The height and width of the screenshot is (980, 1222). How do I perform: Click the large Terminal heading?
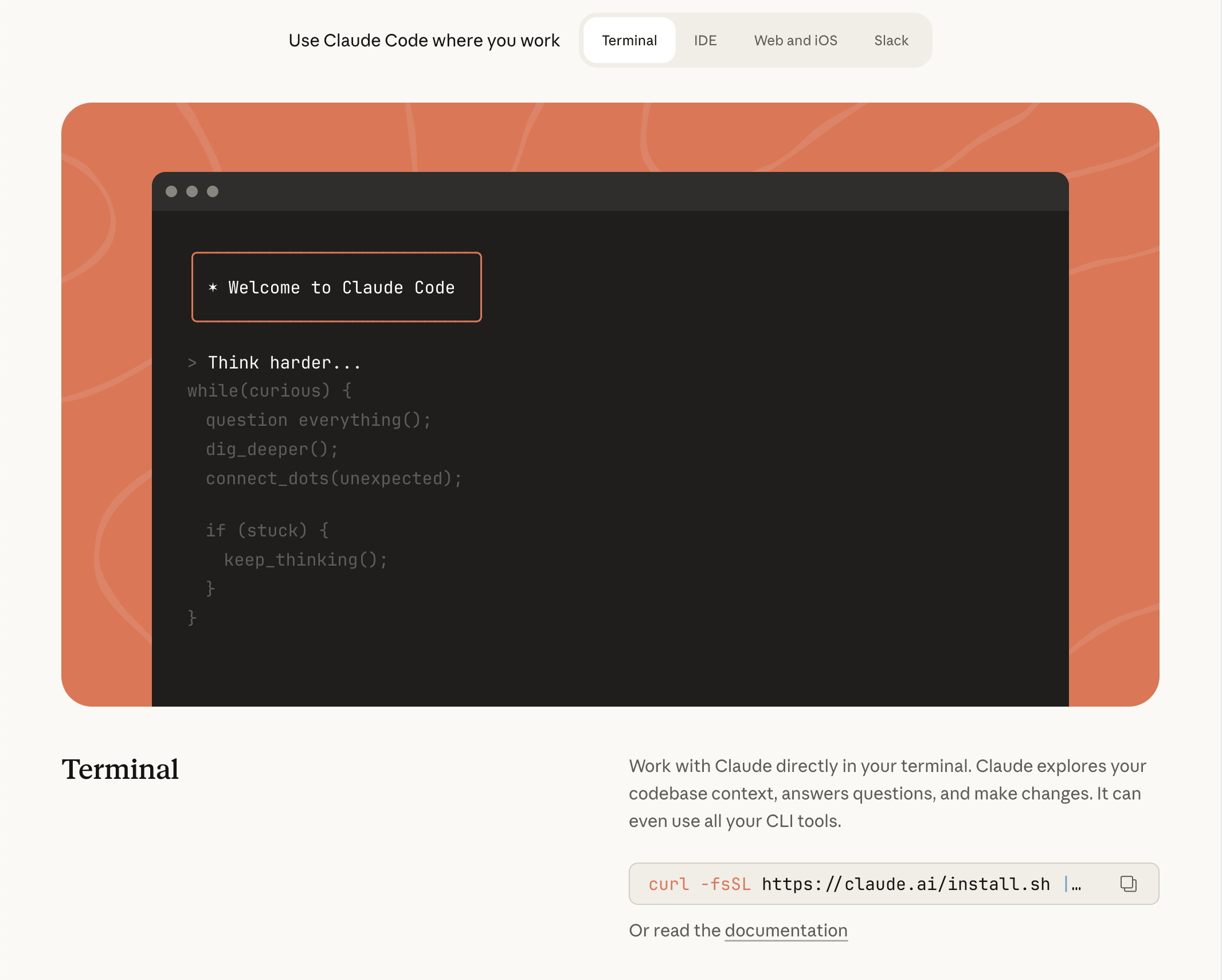120,769
